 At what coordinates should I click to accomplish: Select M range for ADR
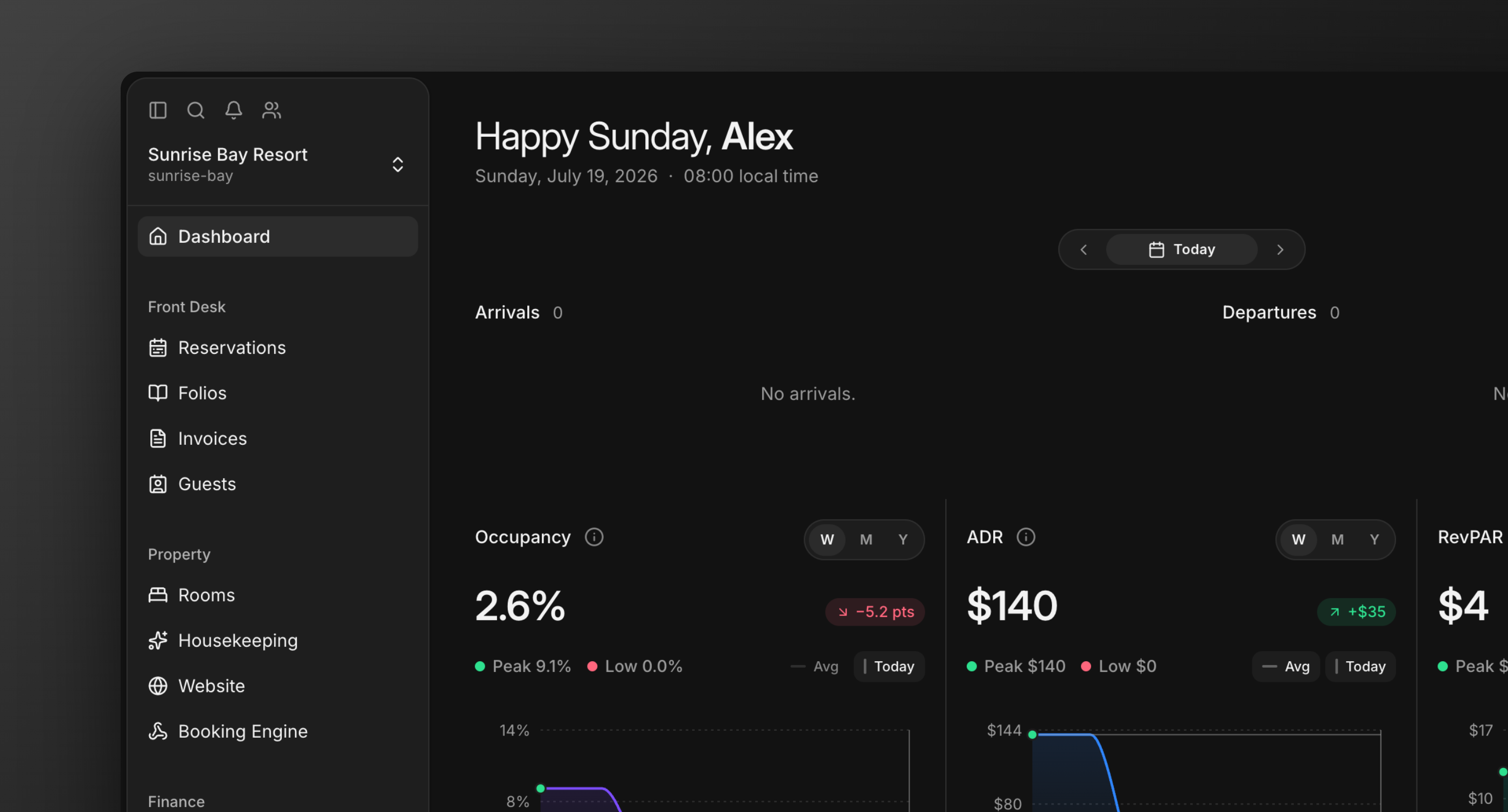tap(1337, 540)
